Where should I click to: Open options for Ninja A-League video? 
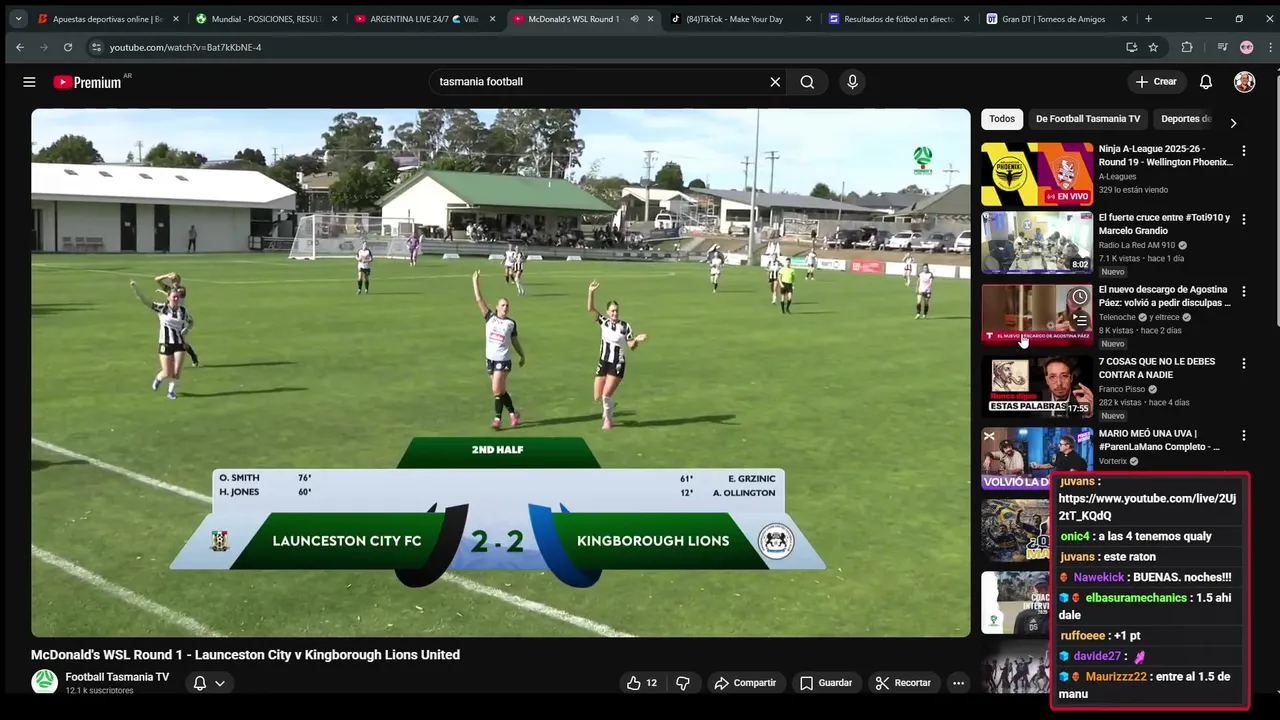coord(1244,150)
